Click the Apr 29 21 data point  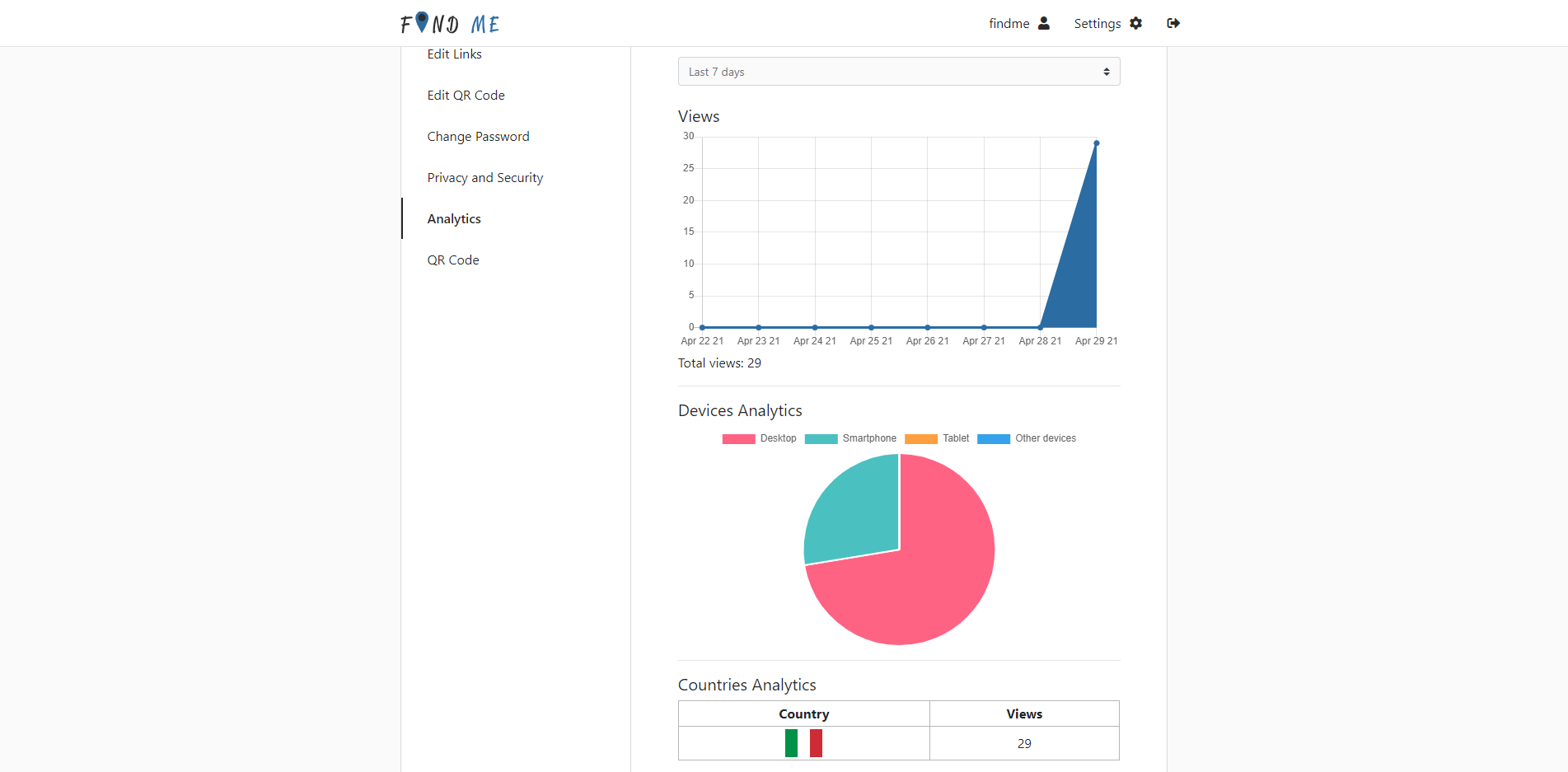1097,143
